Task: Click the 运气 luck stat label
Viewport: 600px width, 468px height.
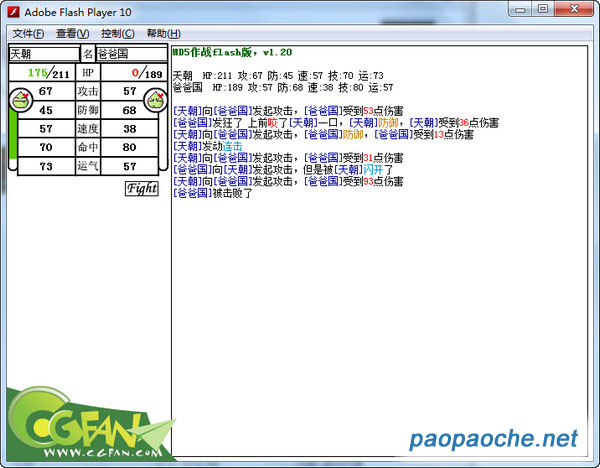Action: (88, 167)
